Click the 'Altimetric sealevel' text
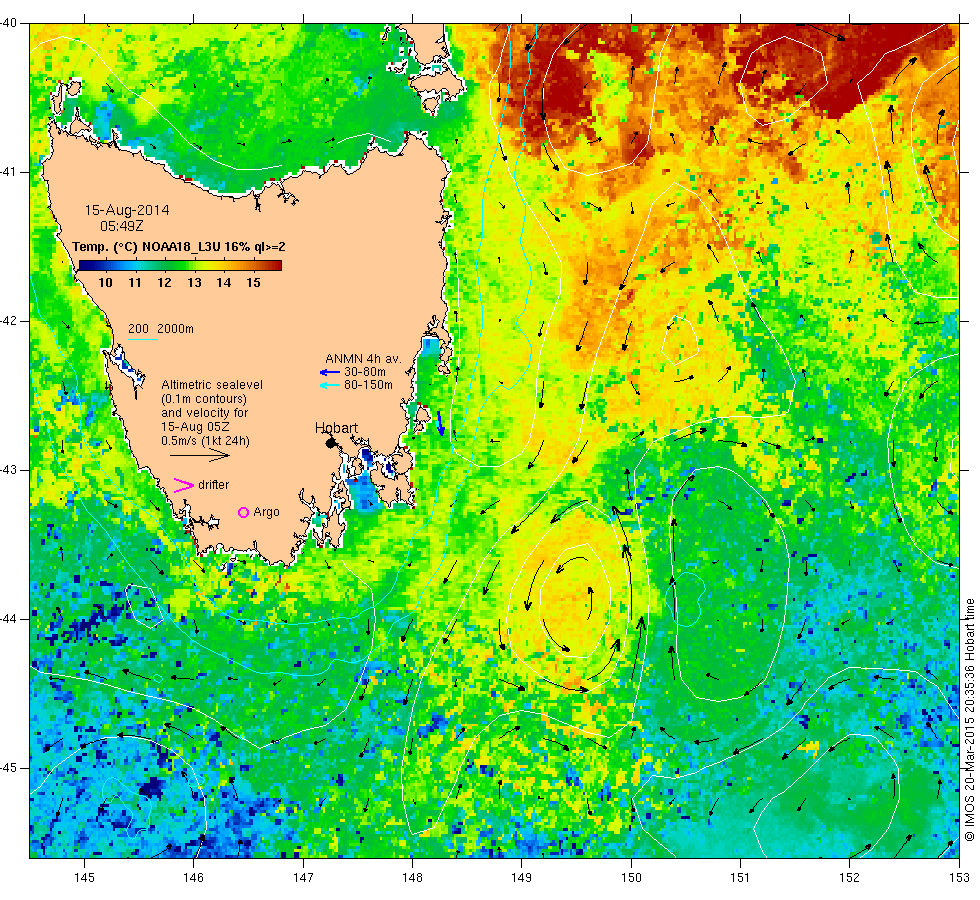The width and height of the screenshot is (980, 900). coord(212,385)
